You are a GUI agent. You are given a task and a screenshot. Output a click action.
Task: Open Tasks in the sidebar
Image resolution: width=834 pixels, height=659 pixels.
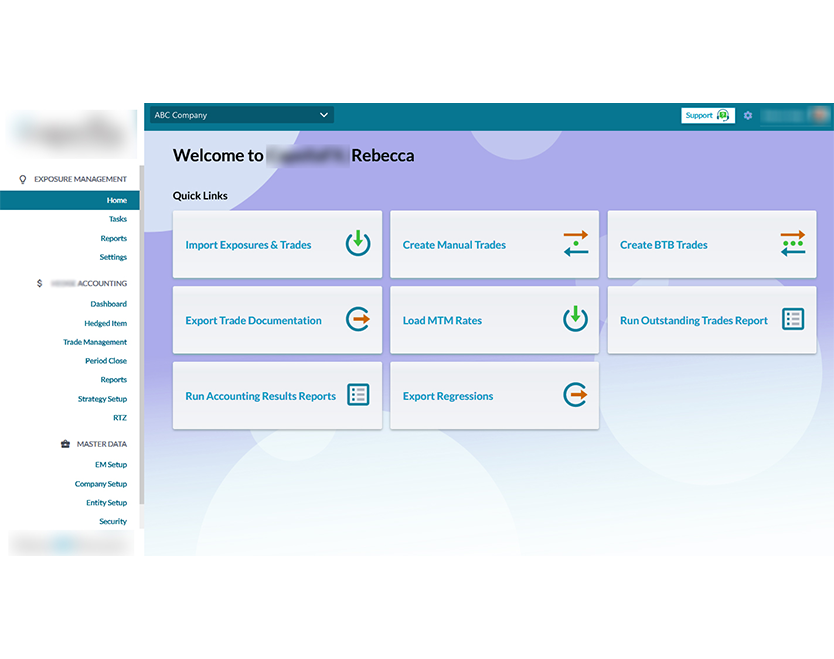click(x=117, y=219)
